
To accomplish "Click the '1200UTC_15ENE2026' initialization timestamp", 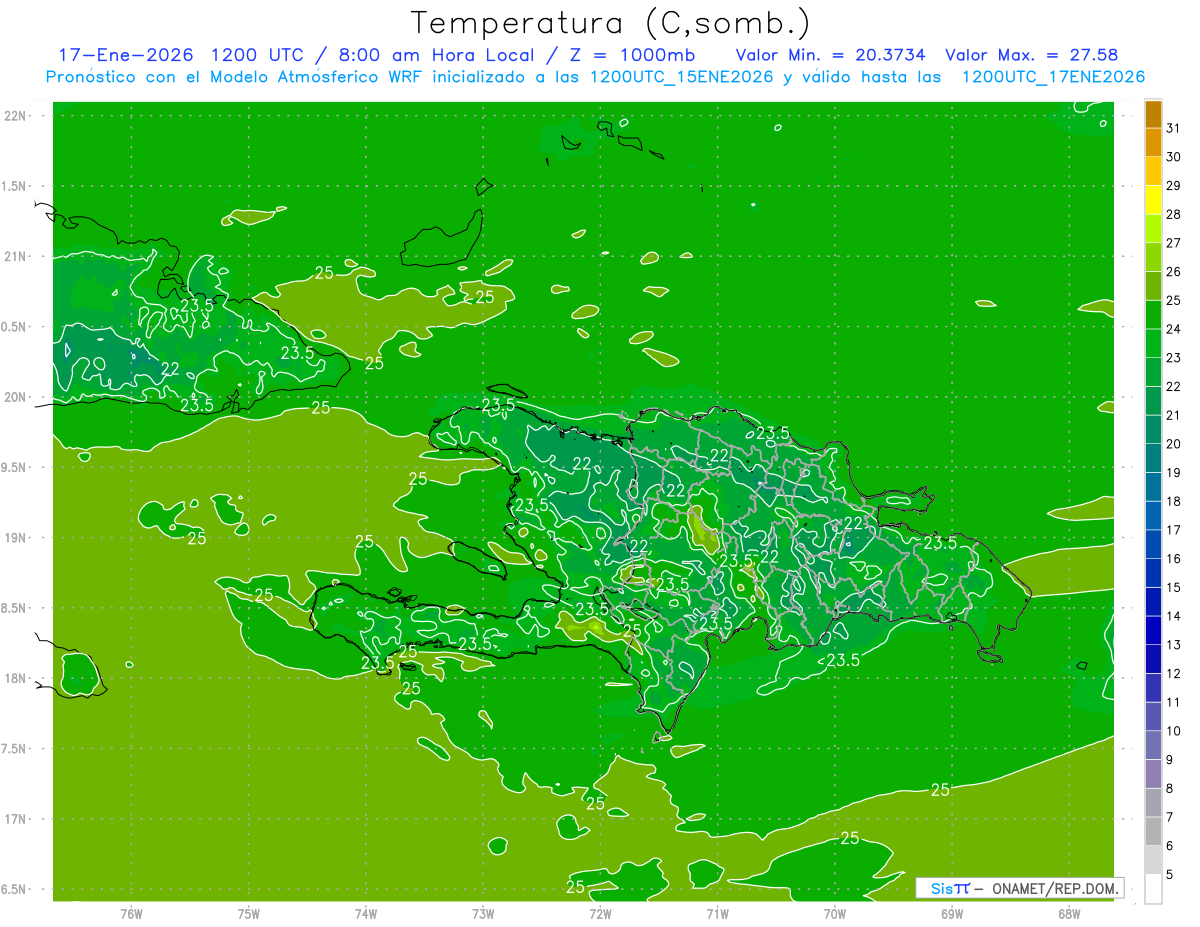I will [x=682, y=77].
